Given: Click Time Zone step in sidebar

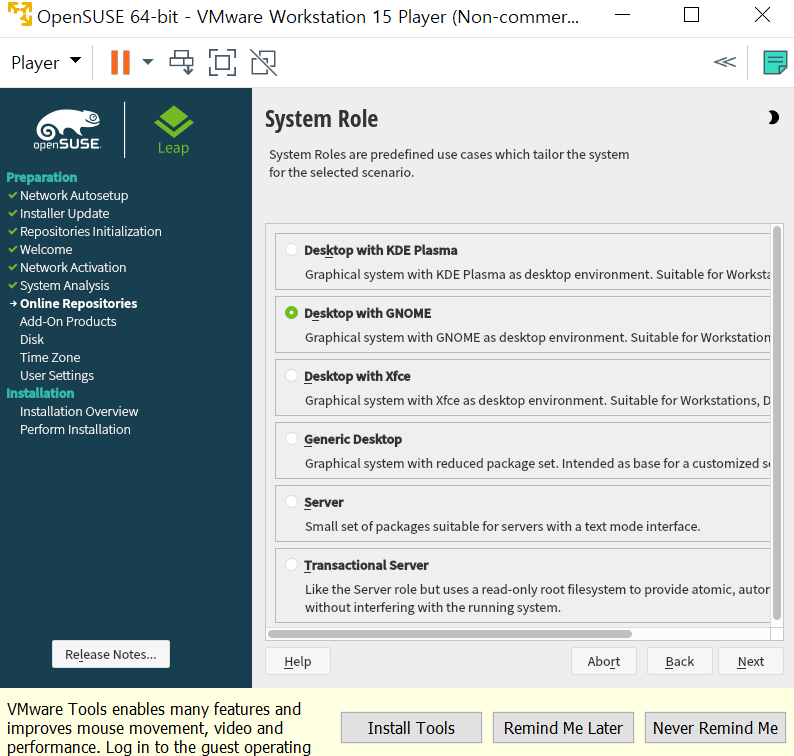Looking at the screenshot, I should [50, 357].
